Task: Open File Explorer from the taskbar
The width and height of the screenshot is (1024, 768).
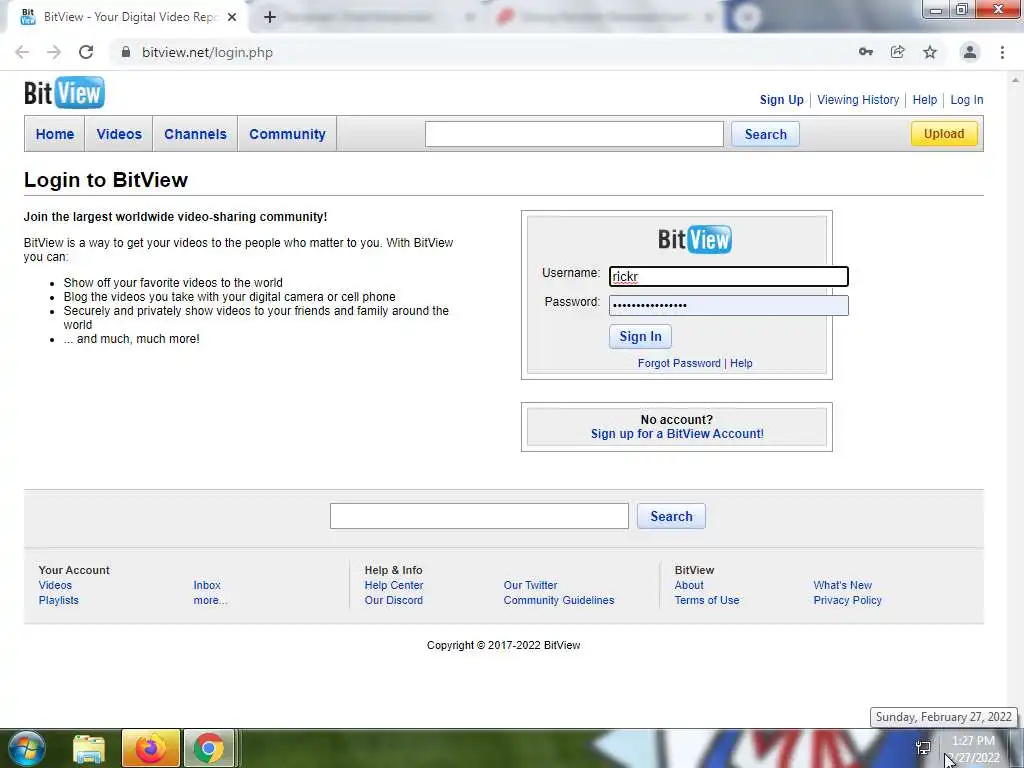Action: point(89,749)
